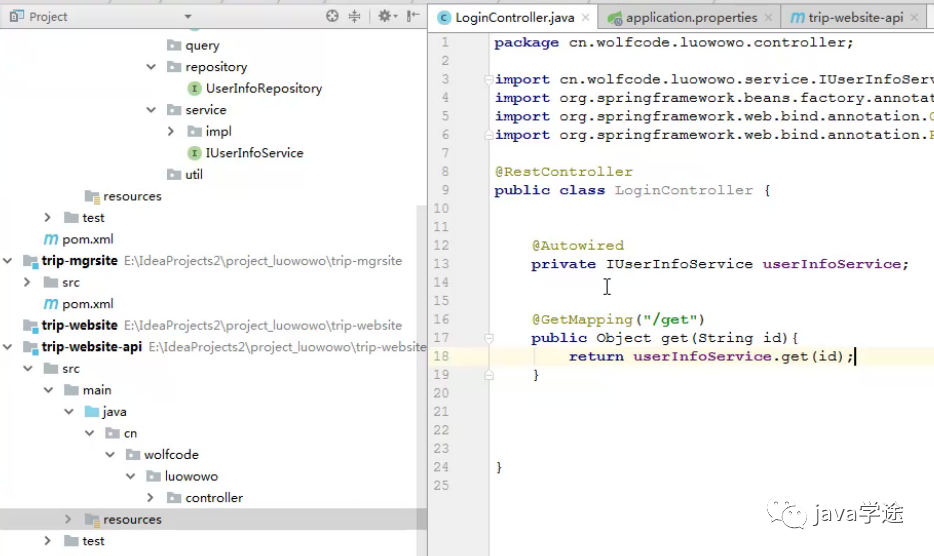Collapse the repository folder
The height and width of the screenshot is (556, 934).
pyautogui.click(x=151, y=67)
